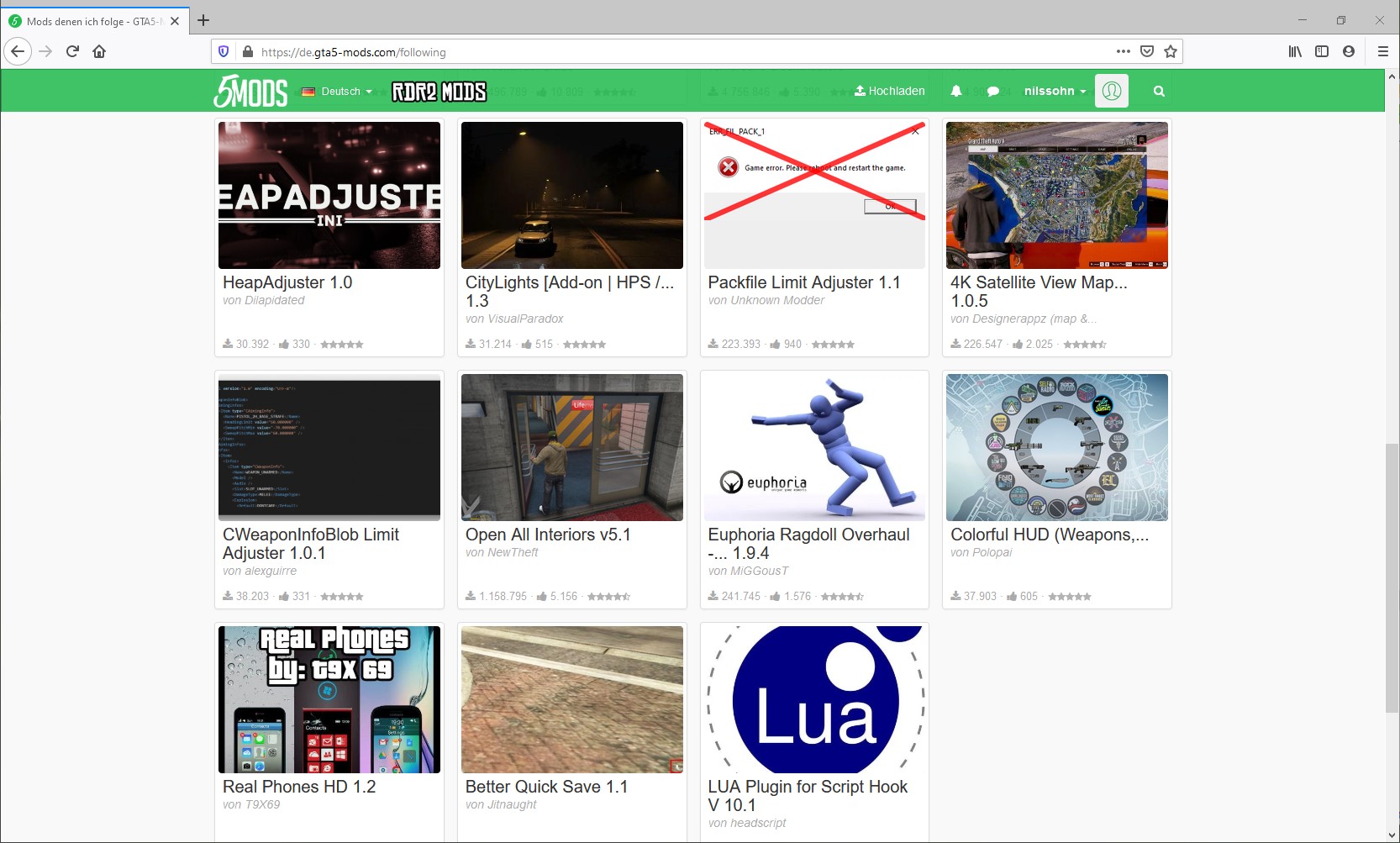Click scrollbar up arrow
This screenshot has height=843, width=1400.
1392,76
